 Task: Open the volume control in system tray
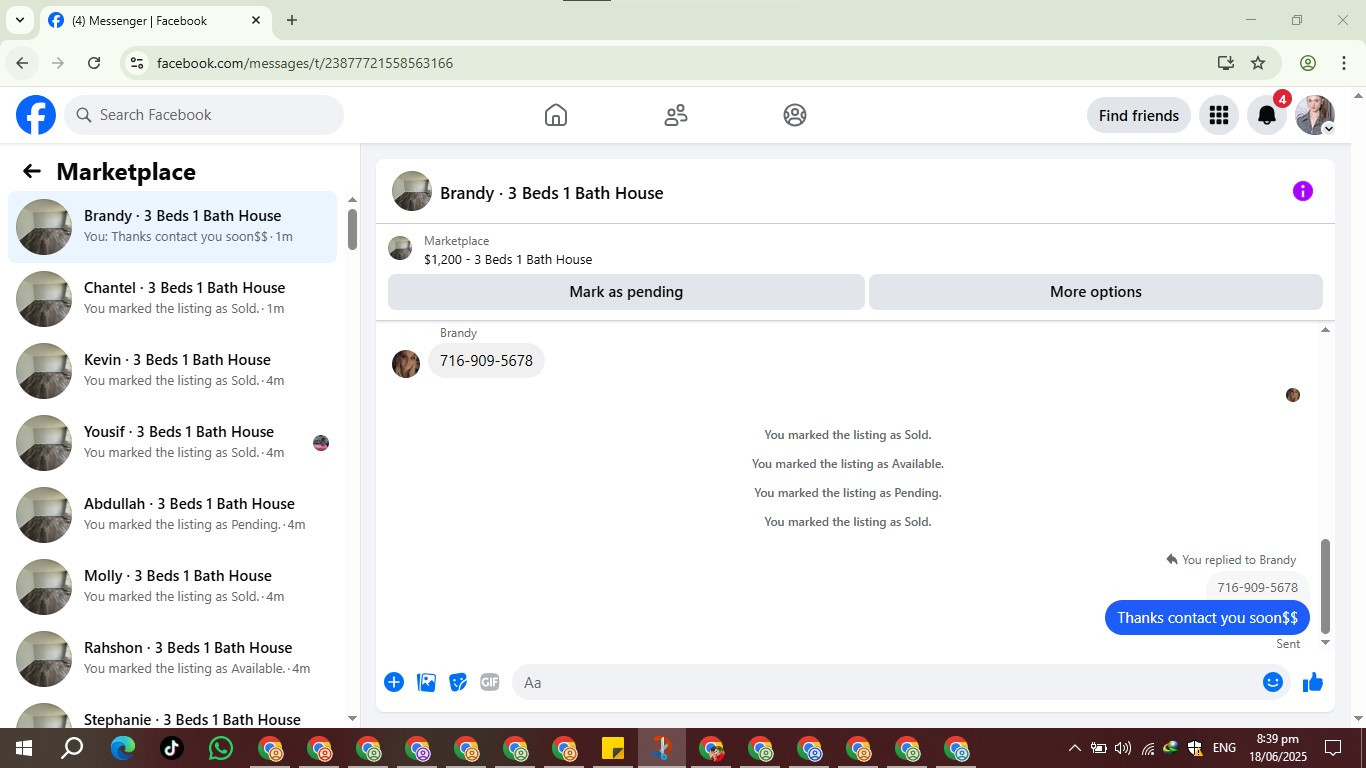[1123, 748]
